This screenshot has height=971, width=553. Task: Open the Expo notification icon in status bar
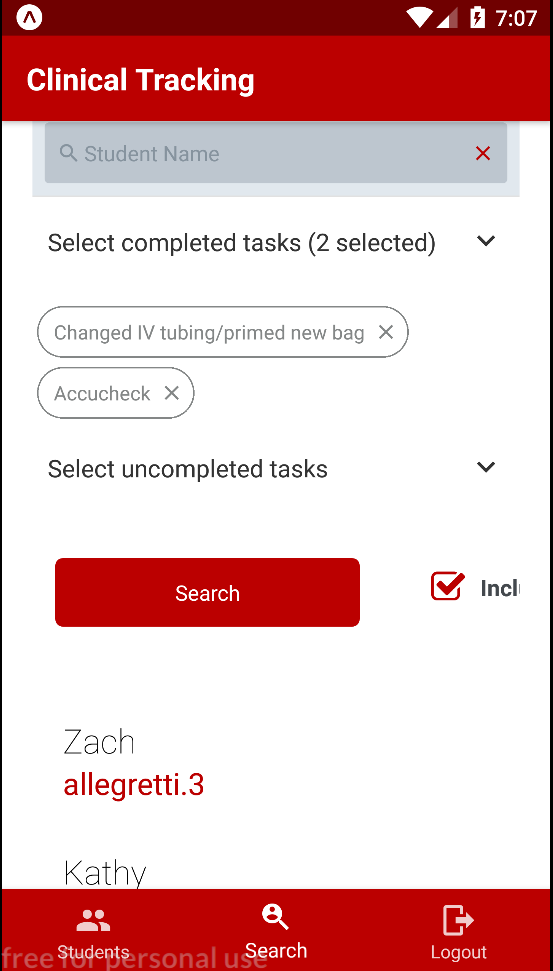(x=30, y=18)
